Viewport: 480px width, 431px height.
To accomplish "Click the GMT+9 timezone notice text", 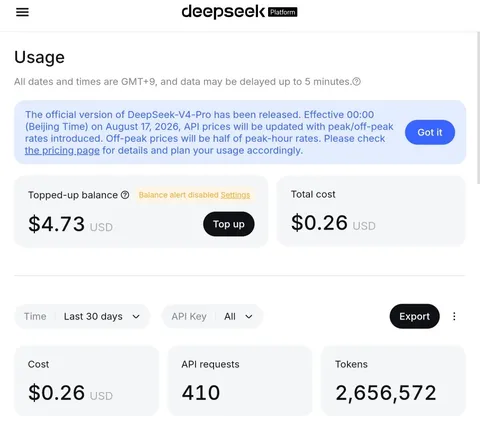I will point(183,82).
